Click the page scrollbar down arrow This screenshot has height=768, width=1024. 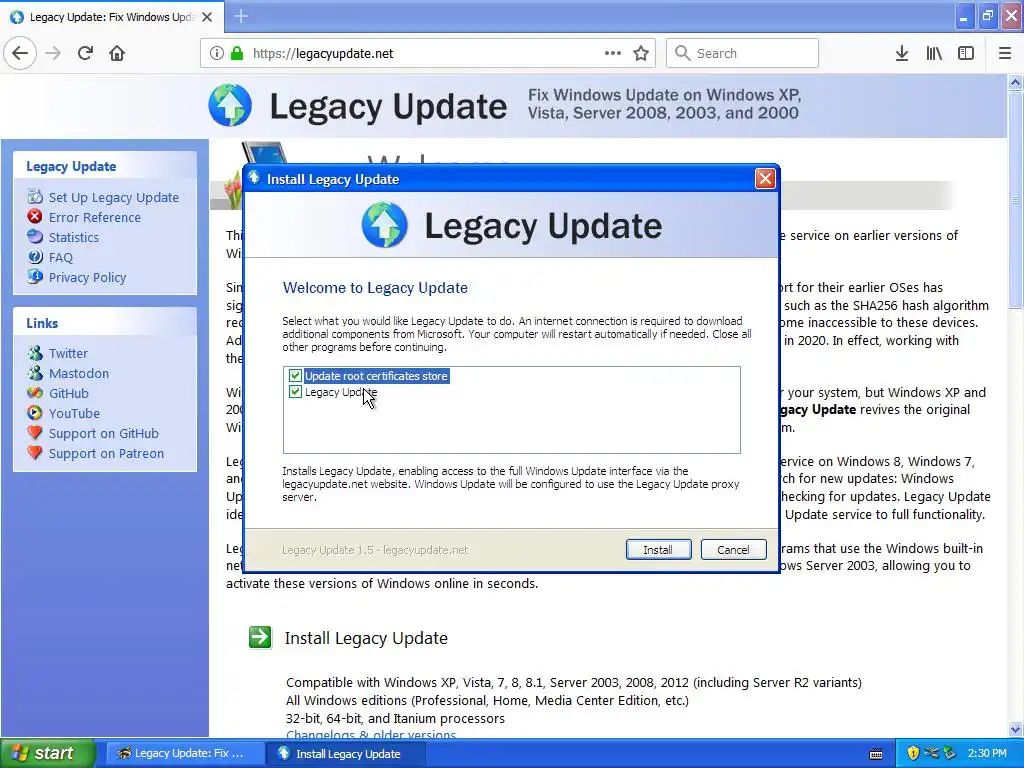tap(1015, 729)
